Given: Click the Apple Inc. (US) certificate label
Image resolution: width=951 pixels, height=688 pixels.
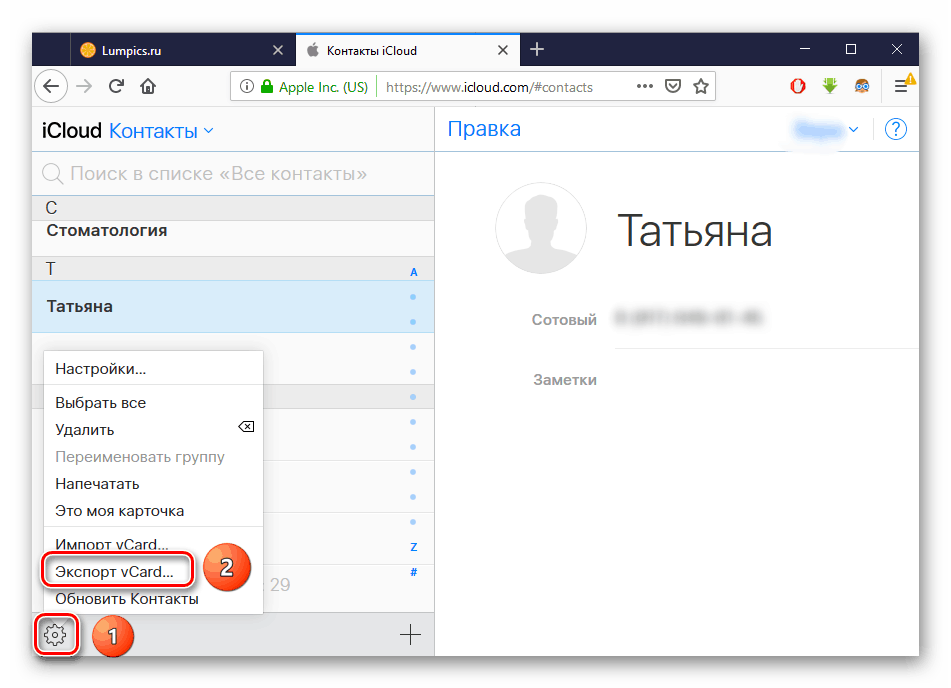Looking at the screenshot, I should [323, 87].
